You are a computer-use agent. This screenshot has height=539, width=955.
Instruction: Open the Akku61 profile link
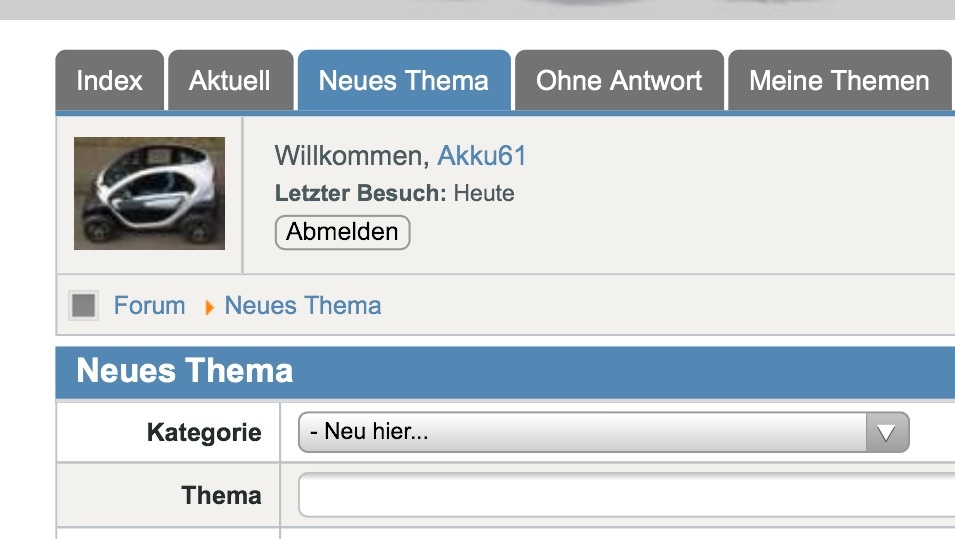coord(482,156)
